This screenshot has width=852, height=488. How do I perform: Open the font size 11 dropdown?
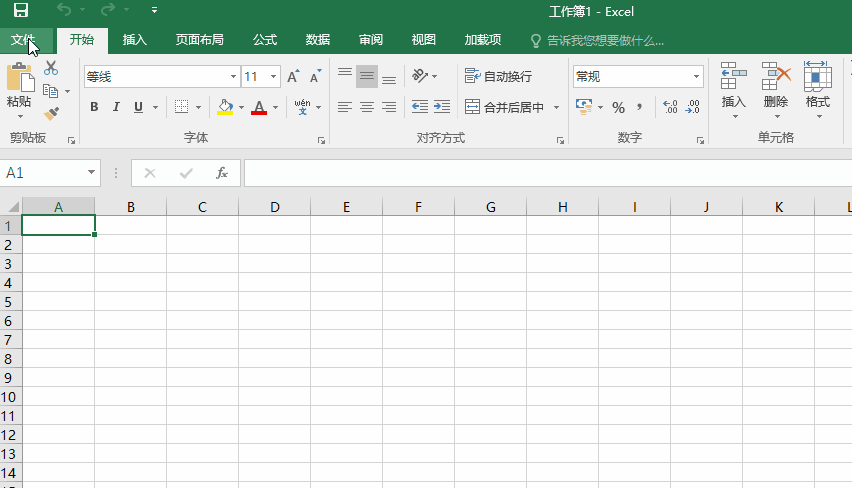coord(273,77)
